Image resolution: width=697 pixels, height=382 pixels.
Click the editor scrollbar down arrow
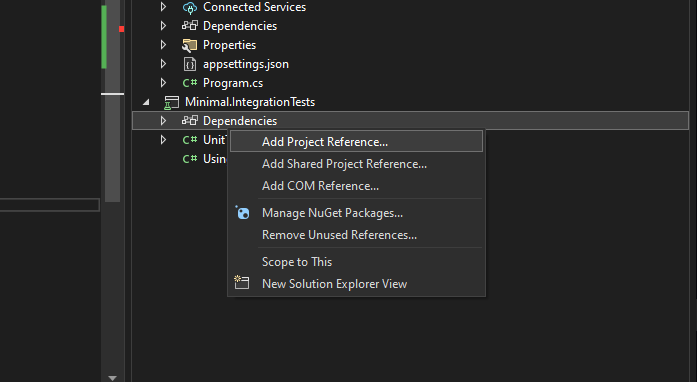[x=112, y=378]
